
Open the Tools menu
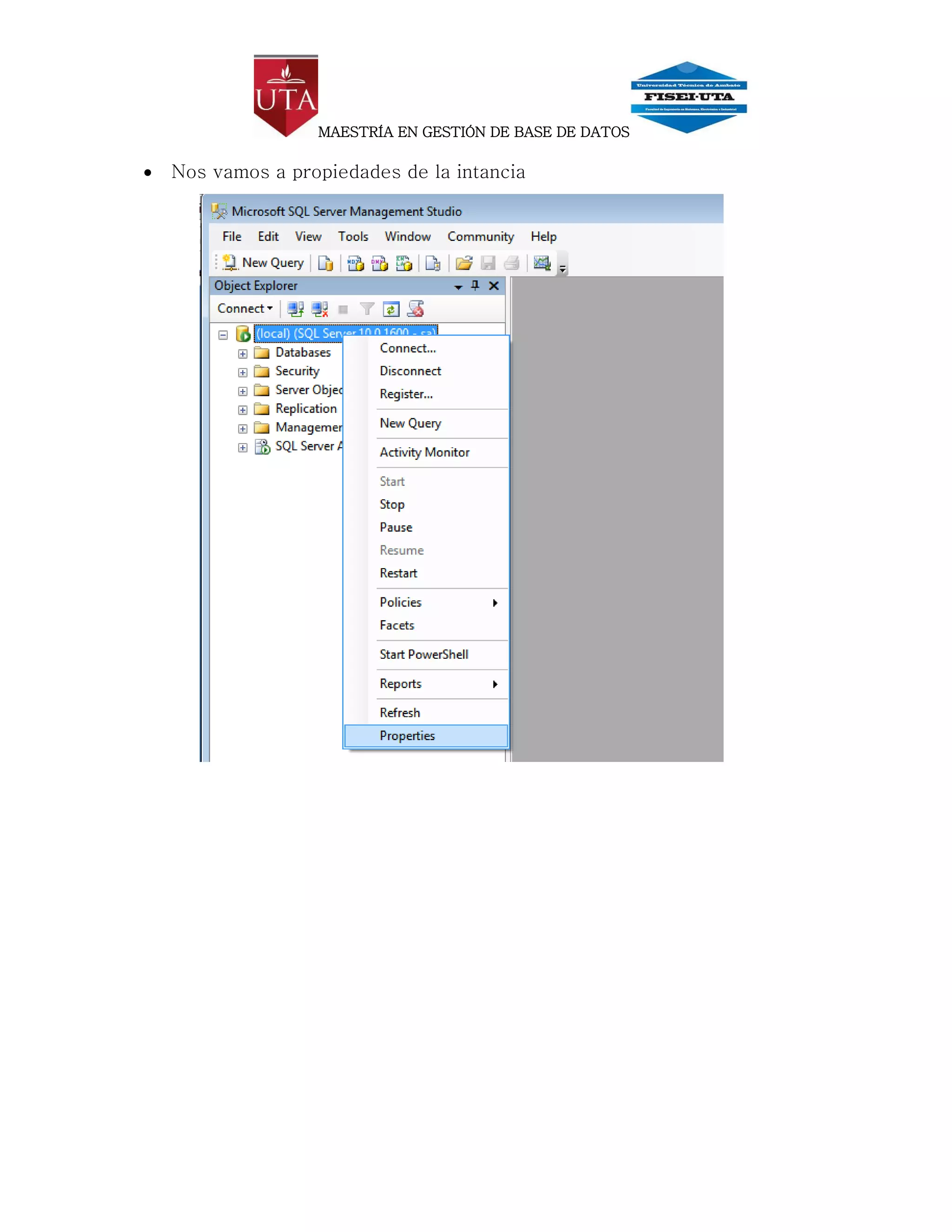[353, 236]
